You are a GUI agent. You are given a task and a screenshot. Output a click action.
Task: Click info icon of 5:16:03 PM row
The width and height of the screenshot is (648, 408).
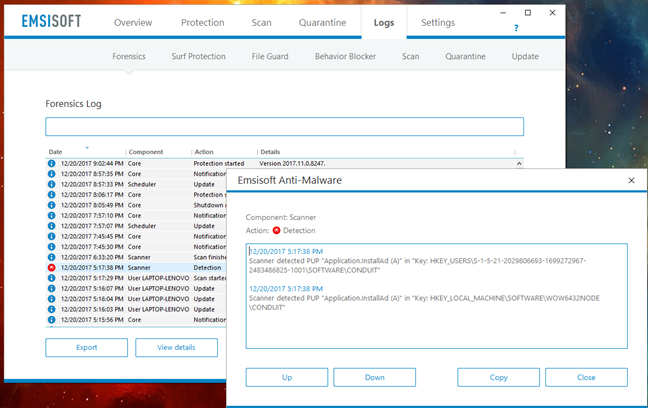51,309
